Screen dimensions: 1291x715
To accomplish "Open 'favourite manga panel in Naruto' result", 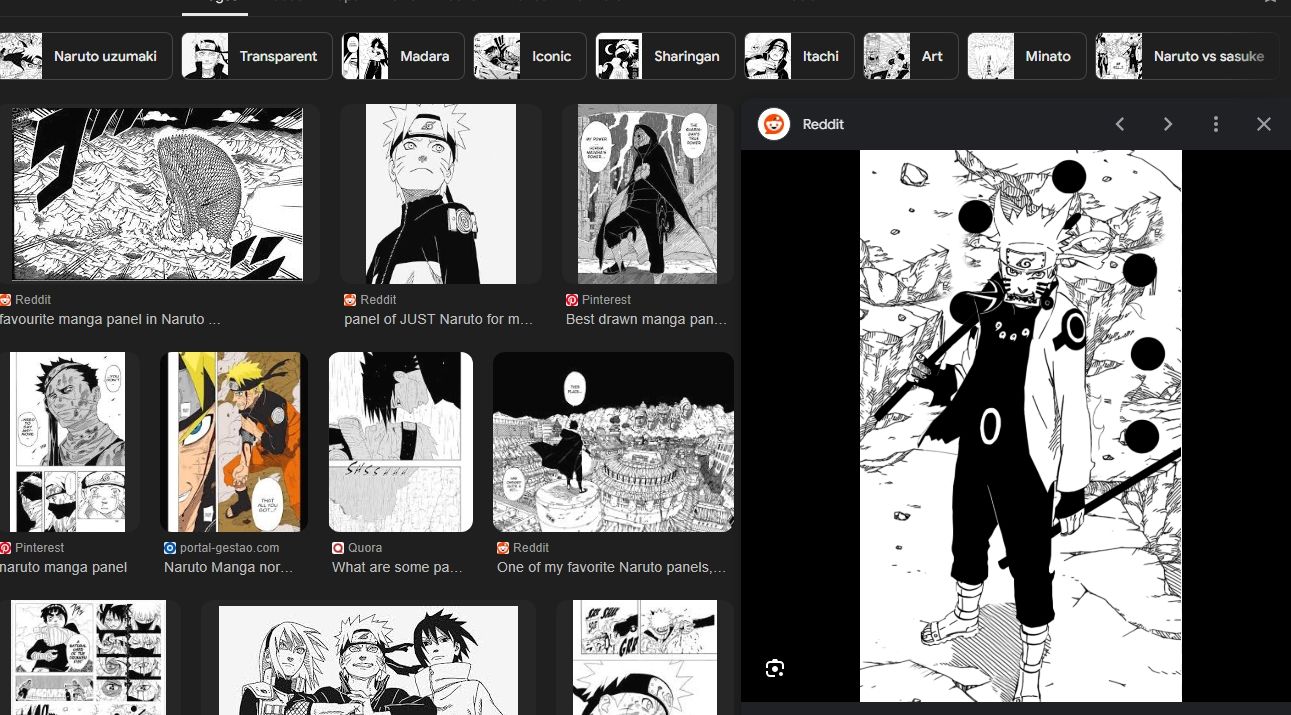I will point(110,320).
